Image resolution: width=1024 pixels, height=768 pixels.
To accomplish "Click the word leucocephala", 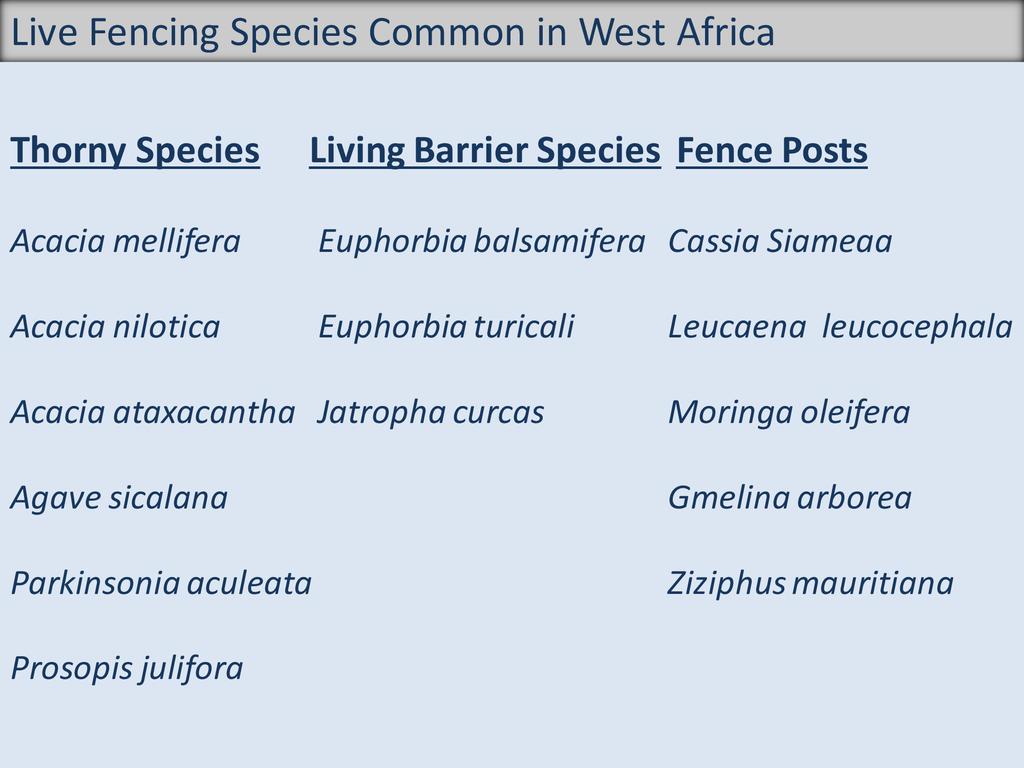I will click(917, 327).
